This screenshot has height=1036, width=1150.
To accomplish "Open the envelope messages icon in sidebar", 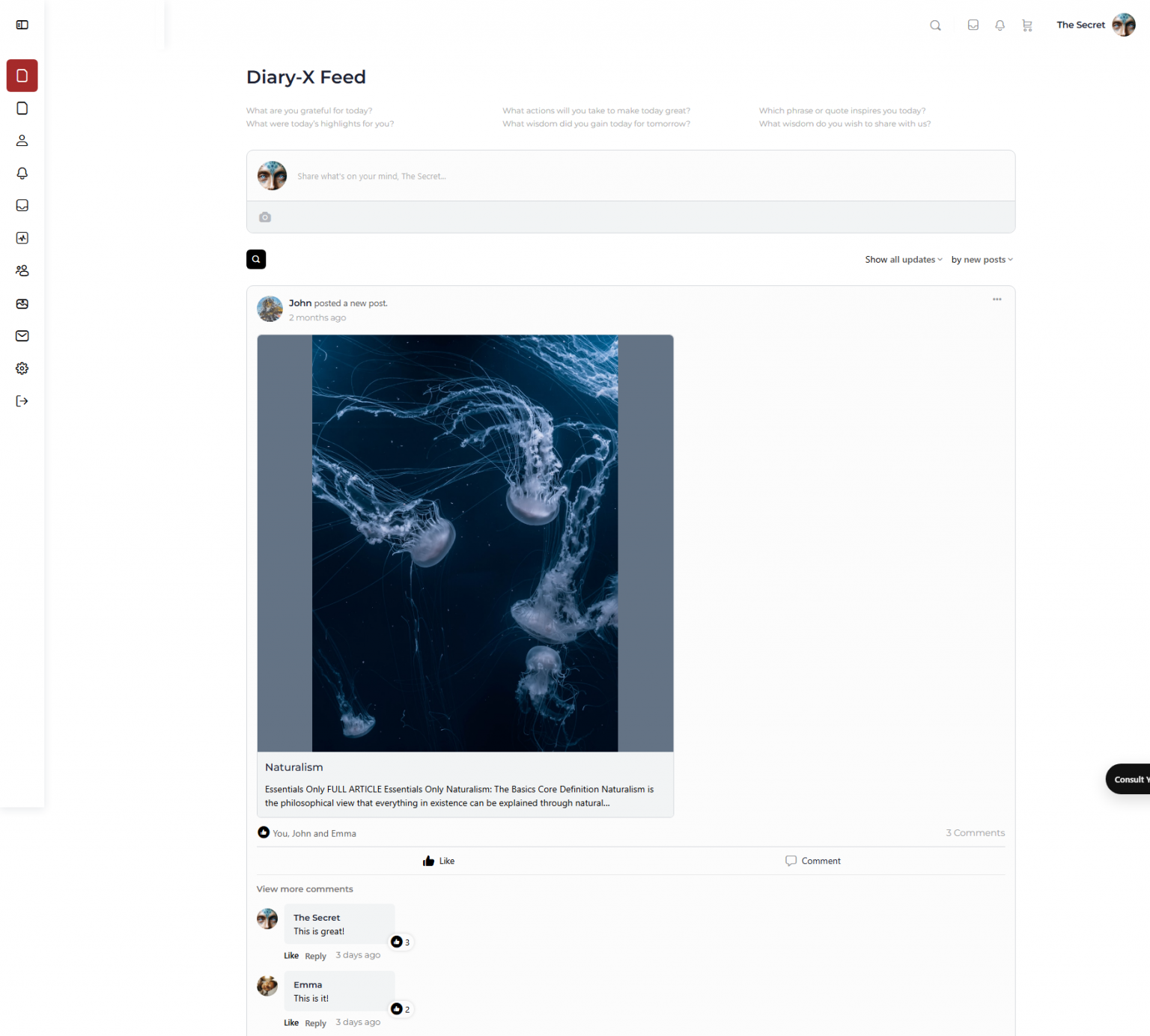I will click(x=22, y=336).
